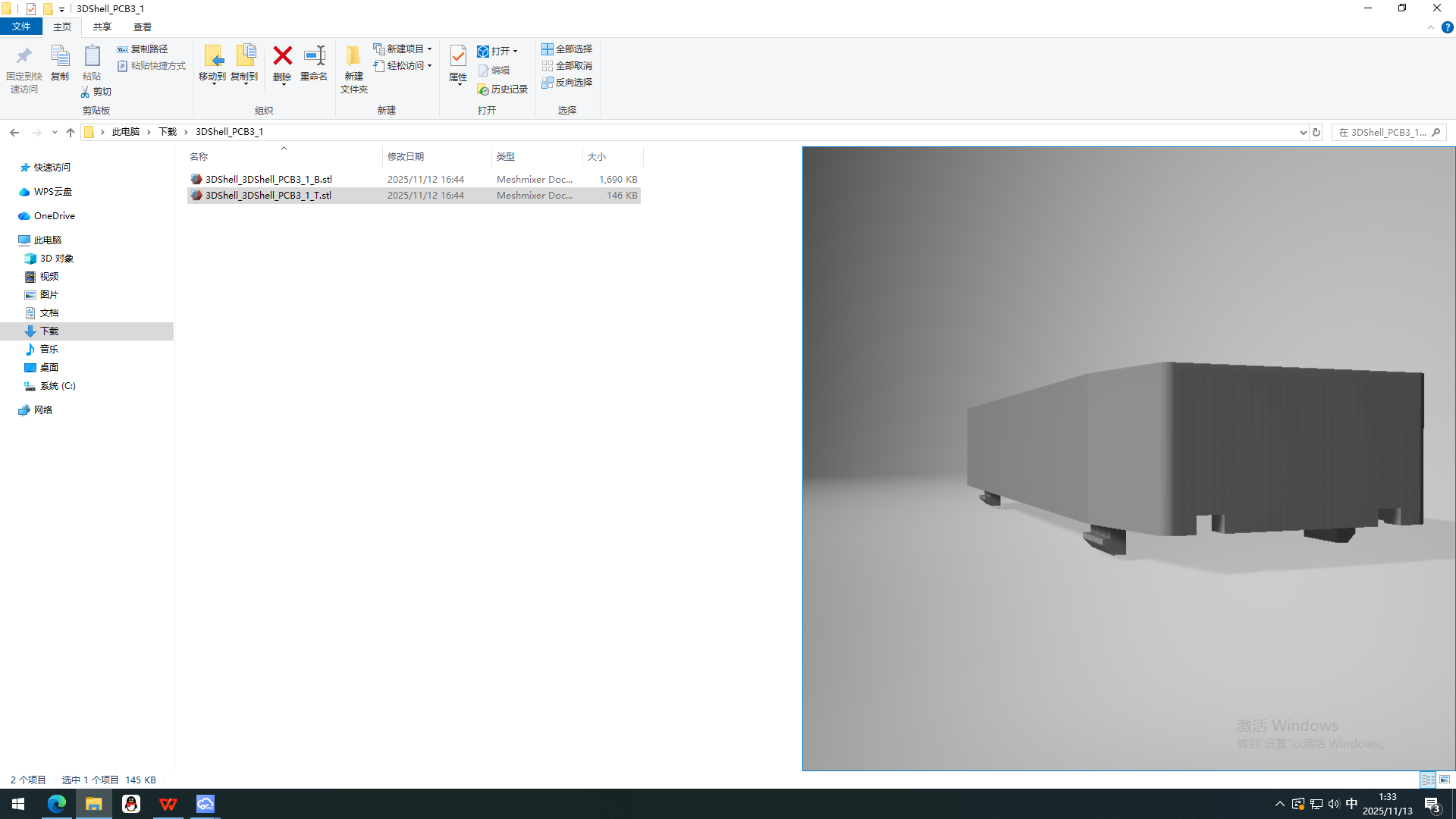This screenshot has height=819, width=1456.
Task: Click the red Delete icon in ribbon
Action: coord(282,57)
